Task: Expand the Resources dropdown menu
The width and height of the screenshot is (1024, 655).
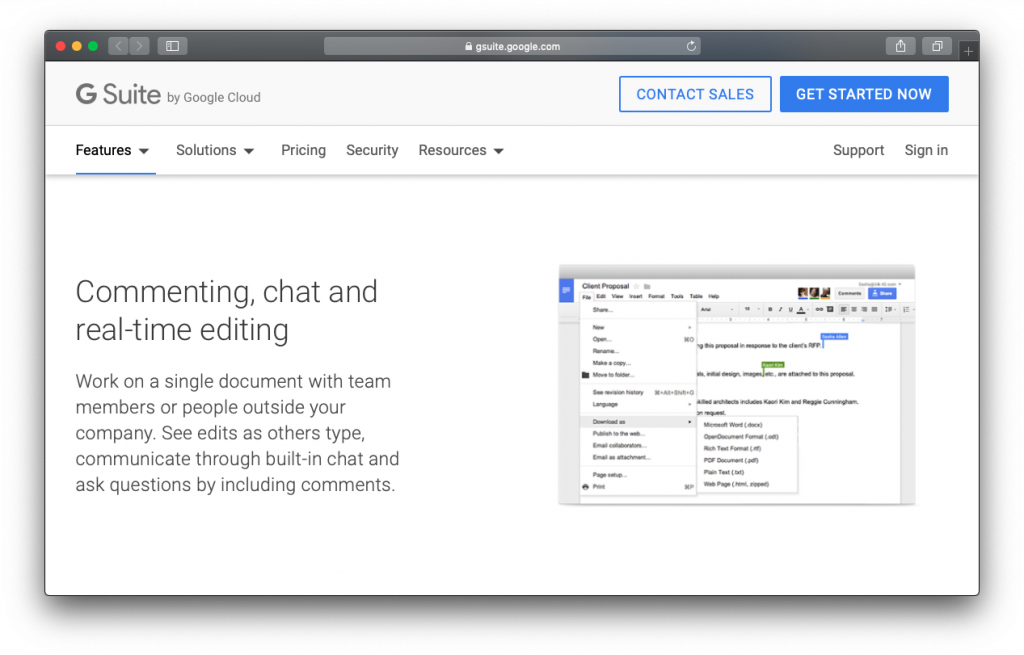Action: pyautogui.click(x=461, y=150)
